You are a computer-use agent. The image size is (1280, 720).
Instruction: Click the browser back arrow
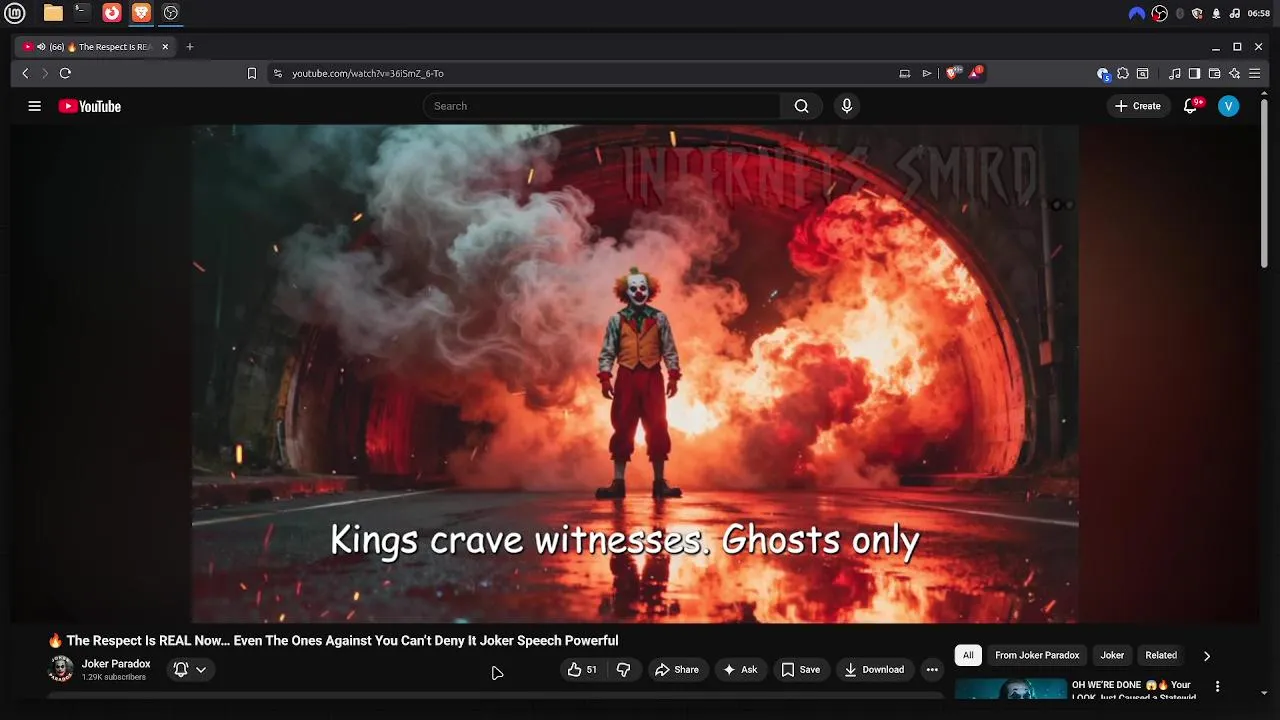pyautogui.click(x=26, y=73)
